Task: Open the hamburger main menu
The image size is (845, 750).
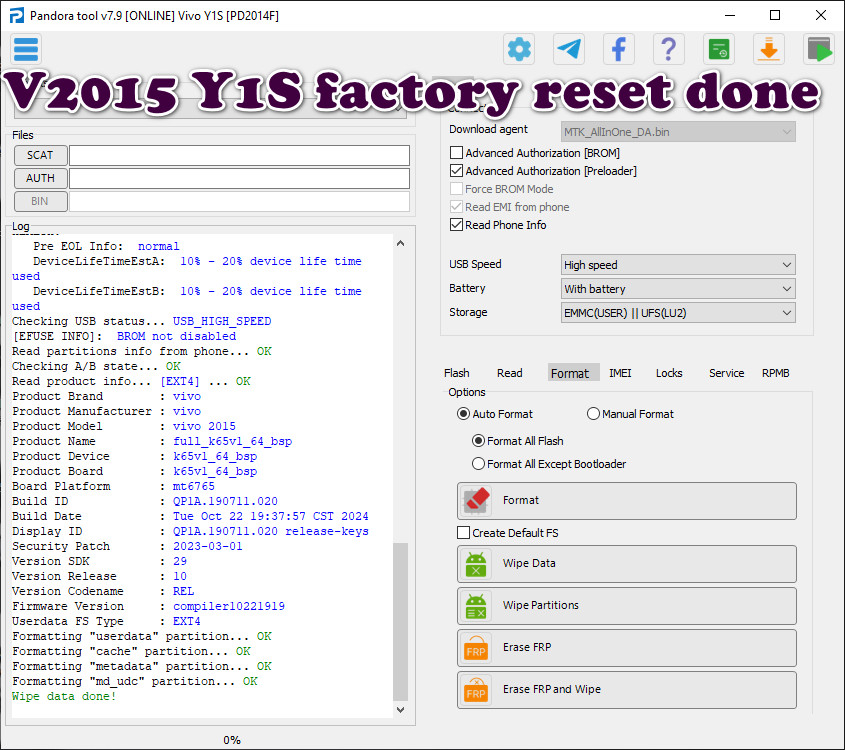Action: pos(26,50)
